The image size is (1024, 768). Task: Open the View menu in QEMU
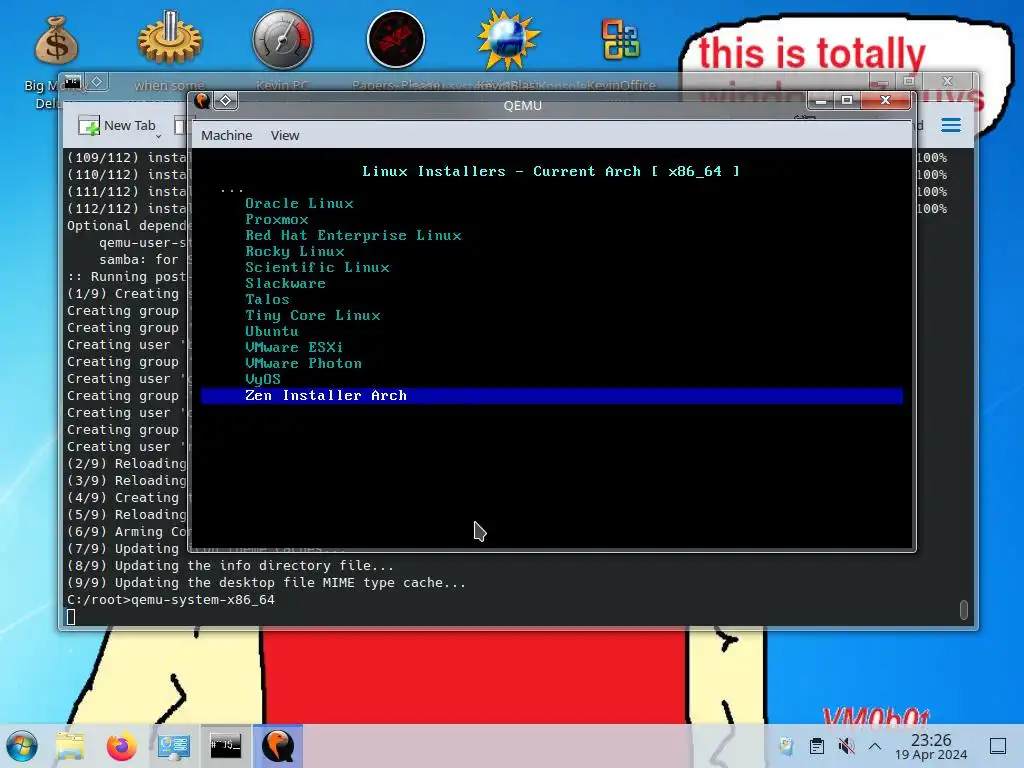click(285, 135)
